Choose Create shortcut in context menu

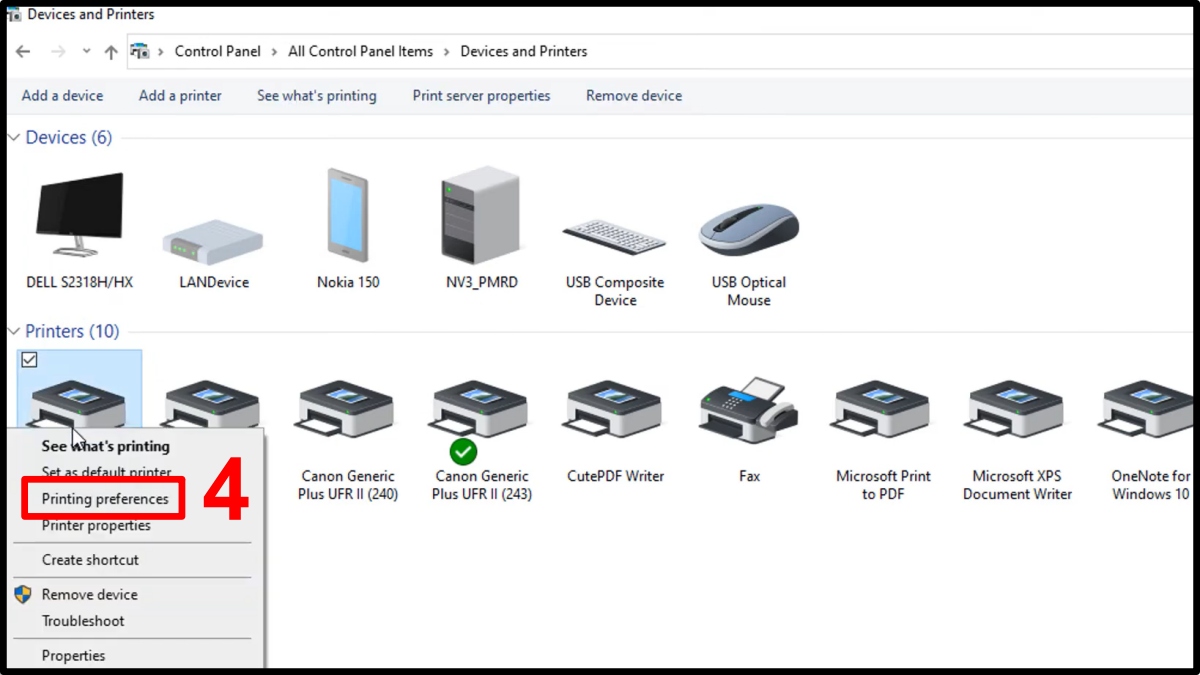click(90, 560)
